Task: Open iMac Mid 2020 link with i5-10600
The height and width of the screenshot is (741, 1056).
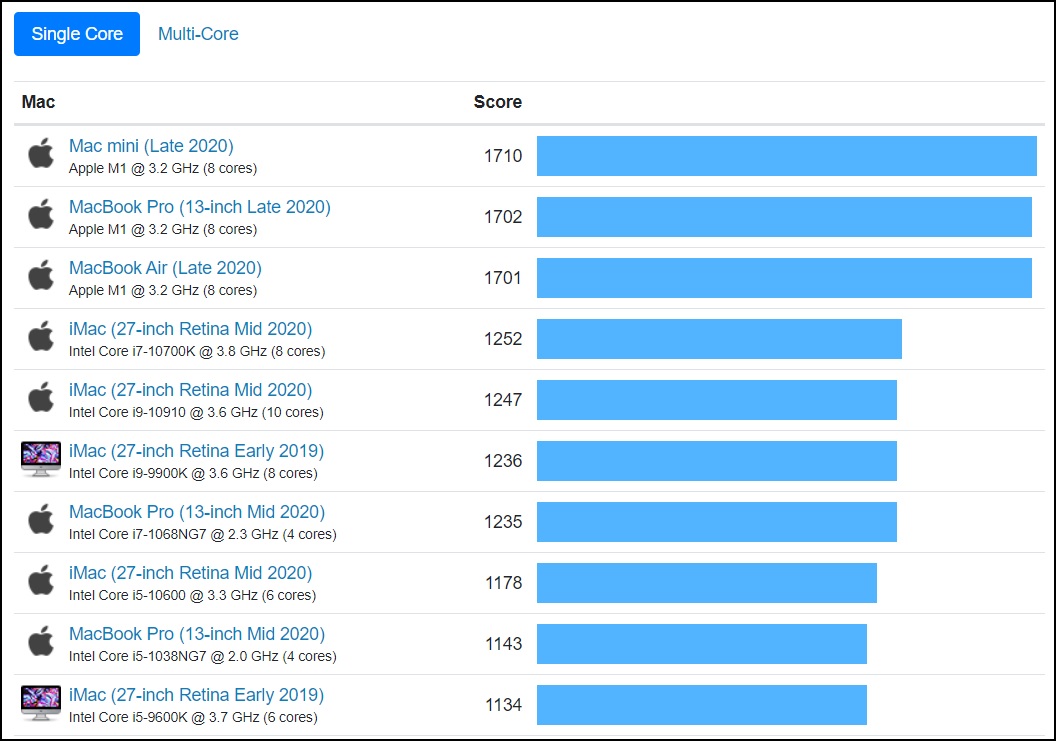Action: click(190, 573)
